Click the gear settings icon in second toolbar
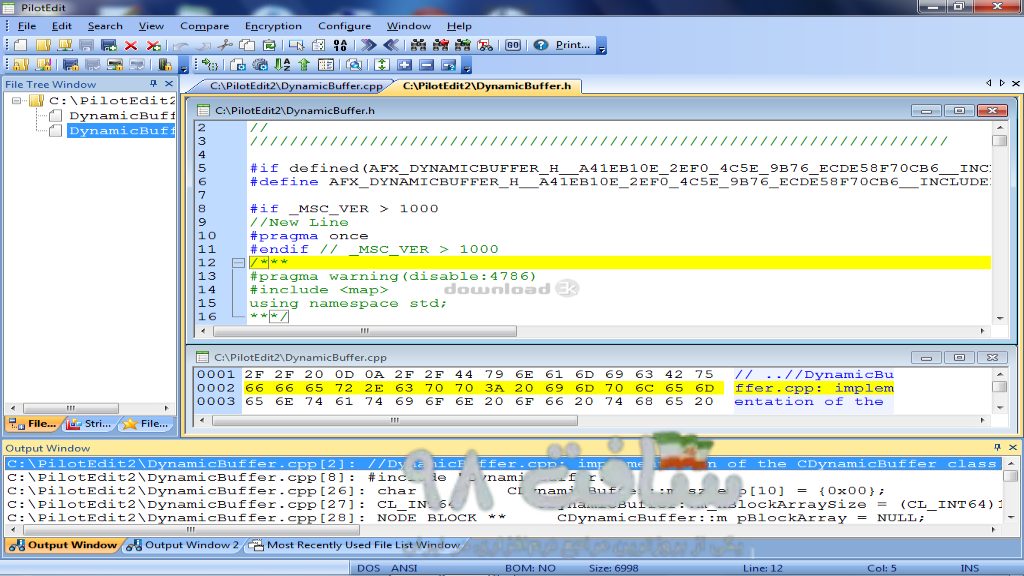Screen dimensions: 1024x576 (x=260, y=65)
